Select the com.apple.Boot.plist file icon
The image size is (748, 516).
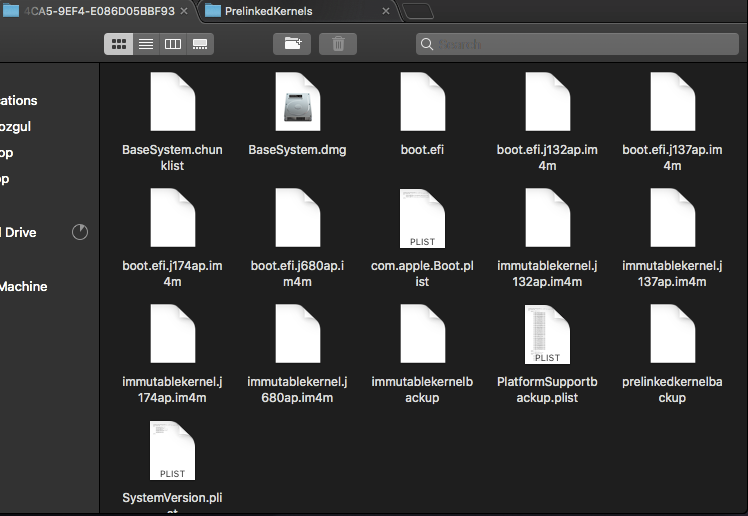pyautogui.click(x=423, y=218)
